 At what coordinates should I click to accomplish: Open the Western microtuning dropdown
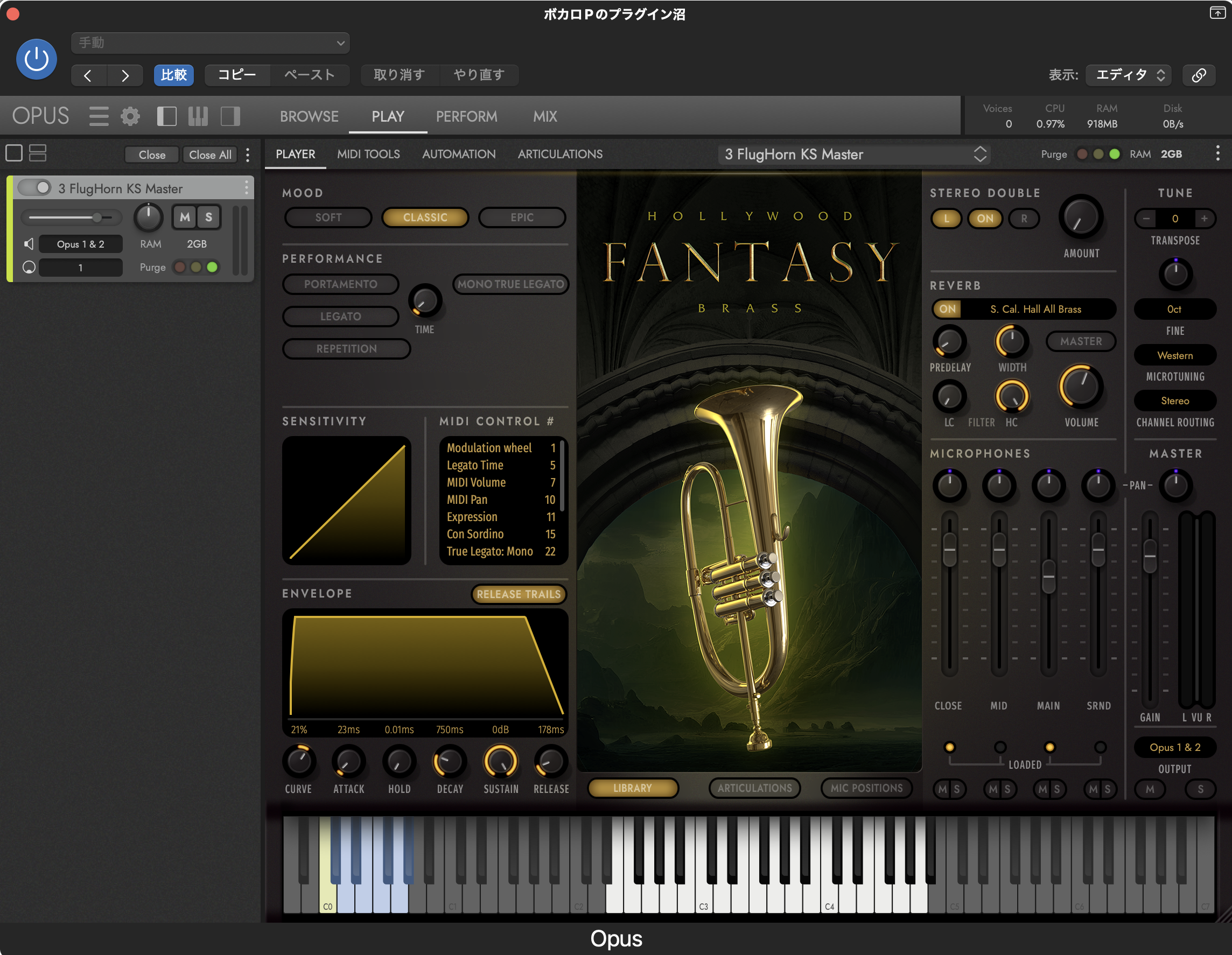pos(1175,355)
